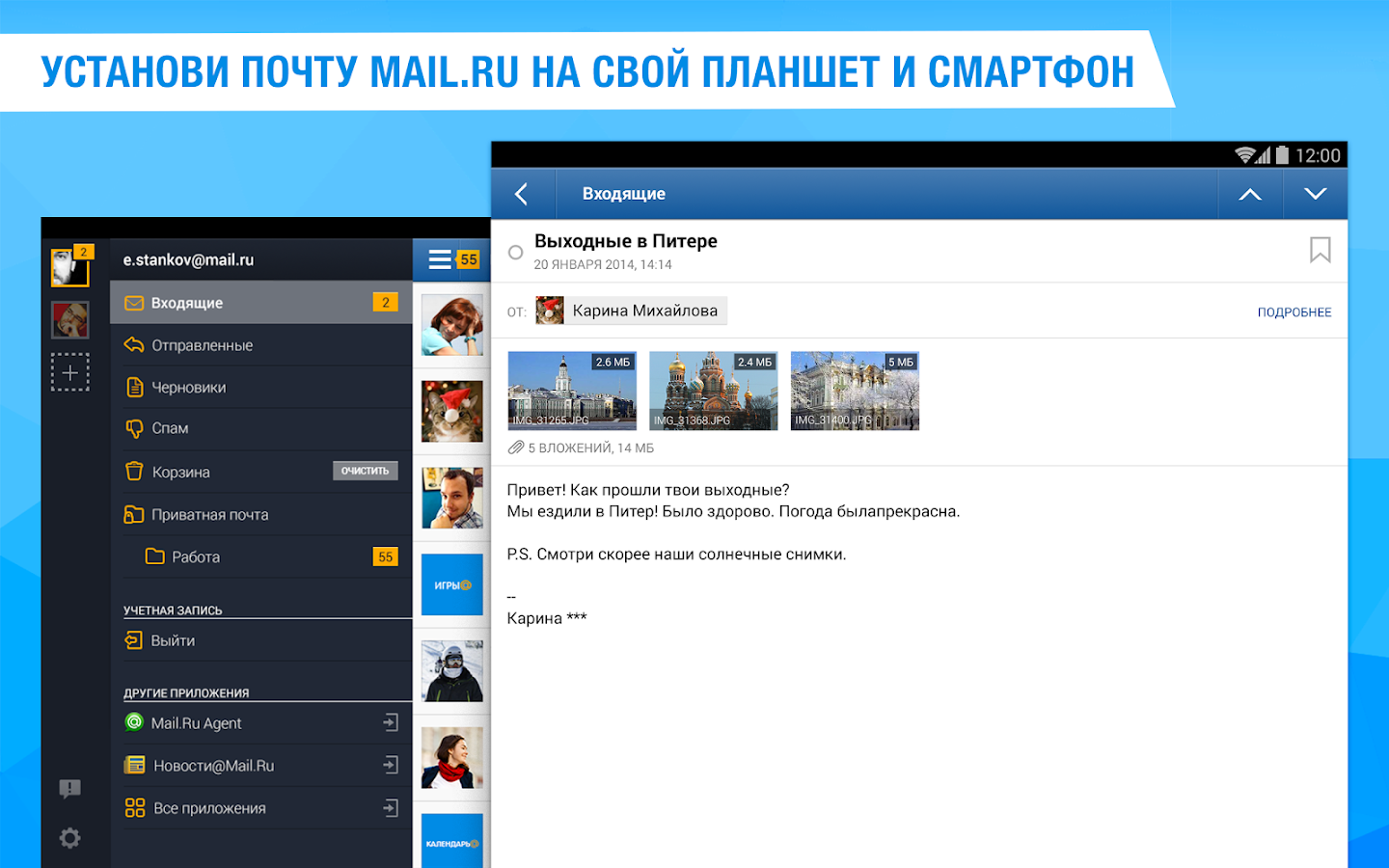Open Все приложения
This screenshot has width=1389, height=868.
tap(261, 808)
